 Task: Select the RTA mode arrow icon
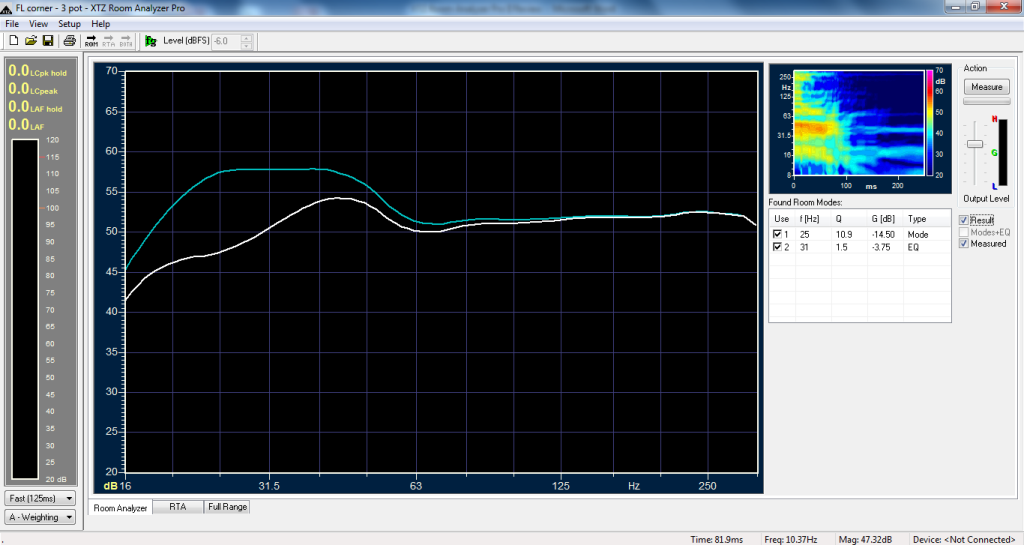coord(108,41)
